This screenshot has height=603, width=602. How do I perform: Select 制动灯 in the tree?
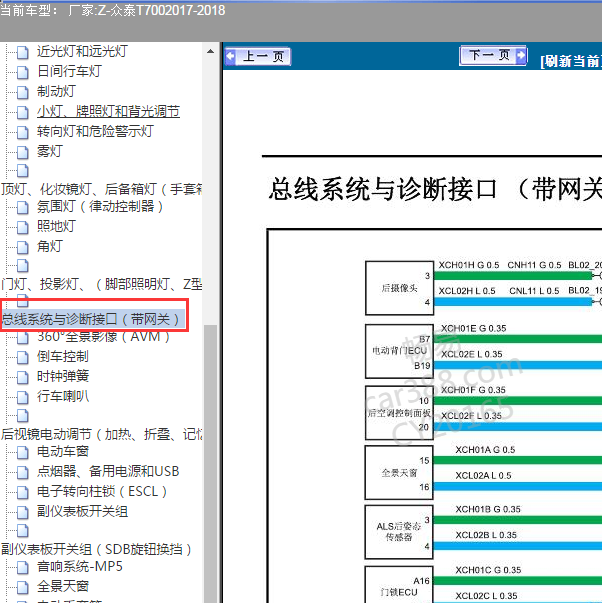click(x=56, y=91)
